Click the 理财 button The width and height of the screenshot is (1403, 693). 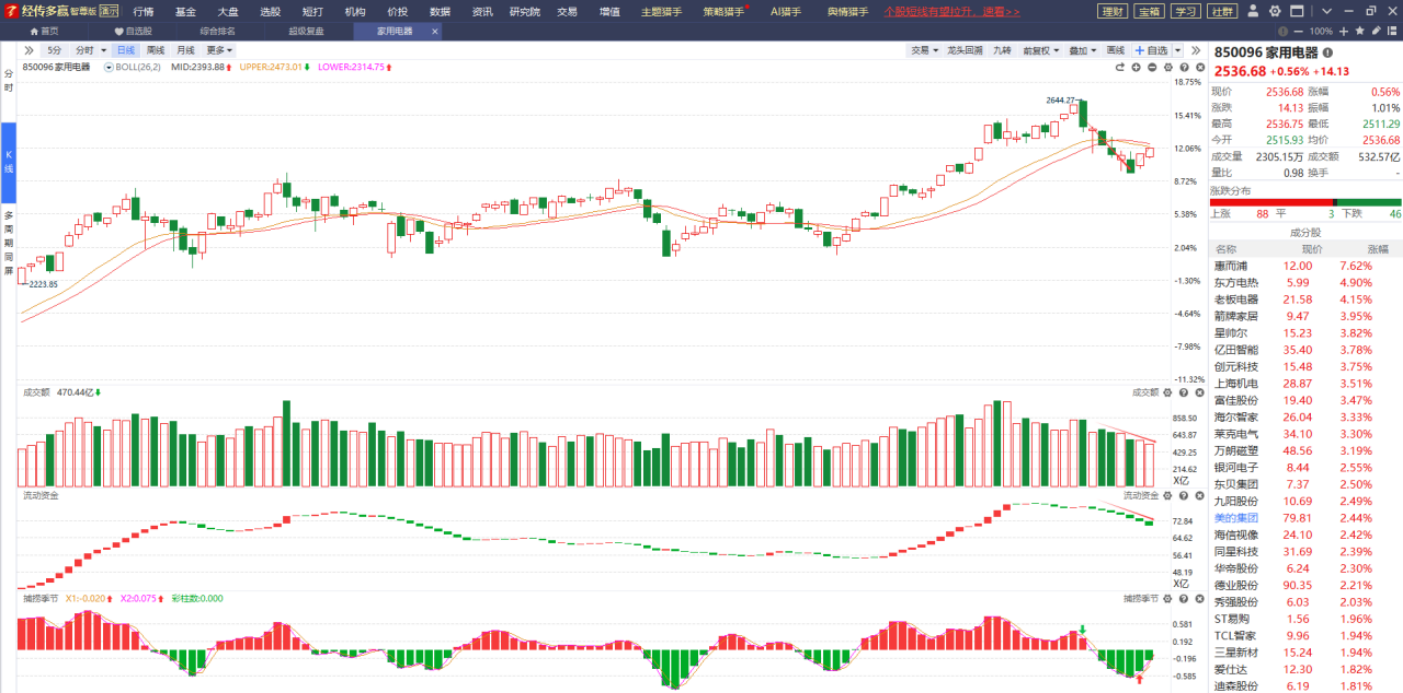(x=1112, y=12)
